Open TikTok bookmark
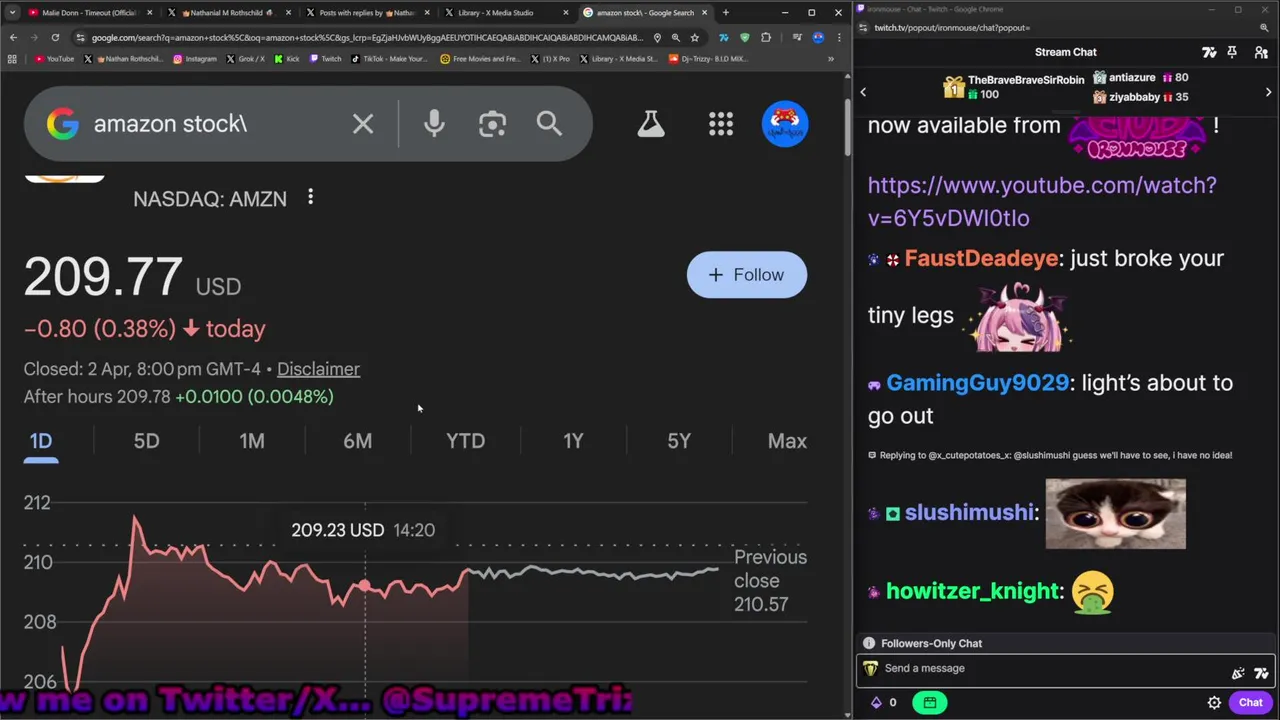 [389, 59]
